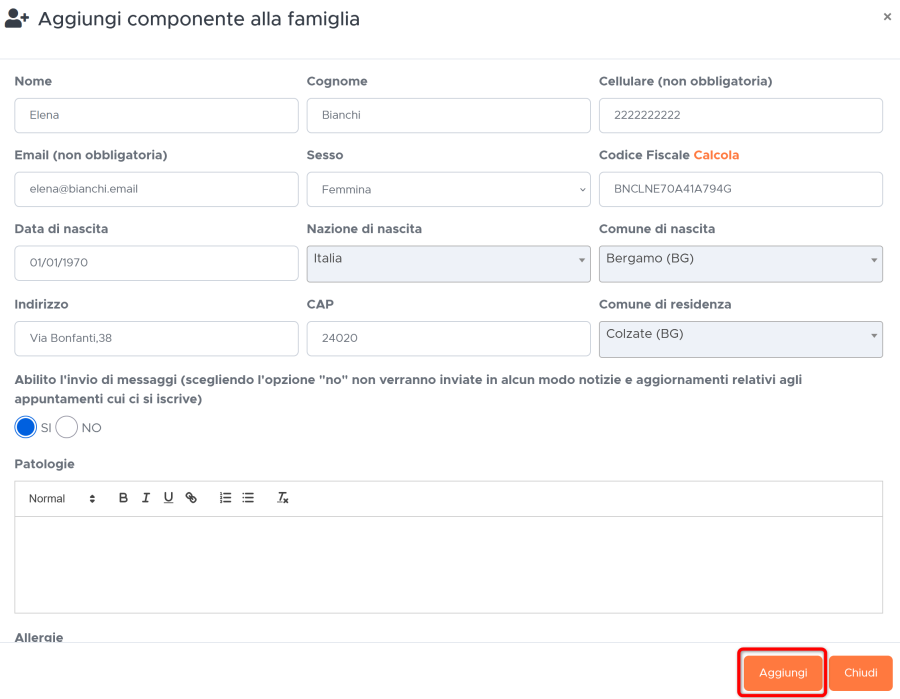Expand the Nazione di nascita Italia dropdown
The width and height of the screenshot is (900, 699).
(x=448, y=264)
